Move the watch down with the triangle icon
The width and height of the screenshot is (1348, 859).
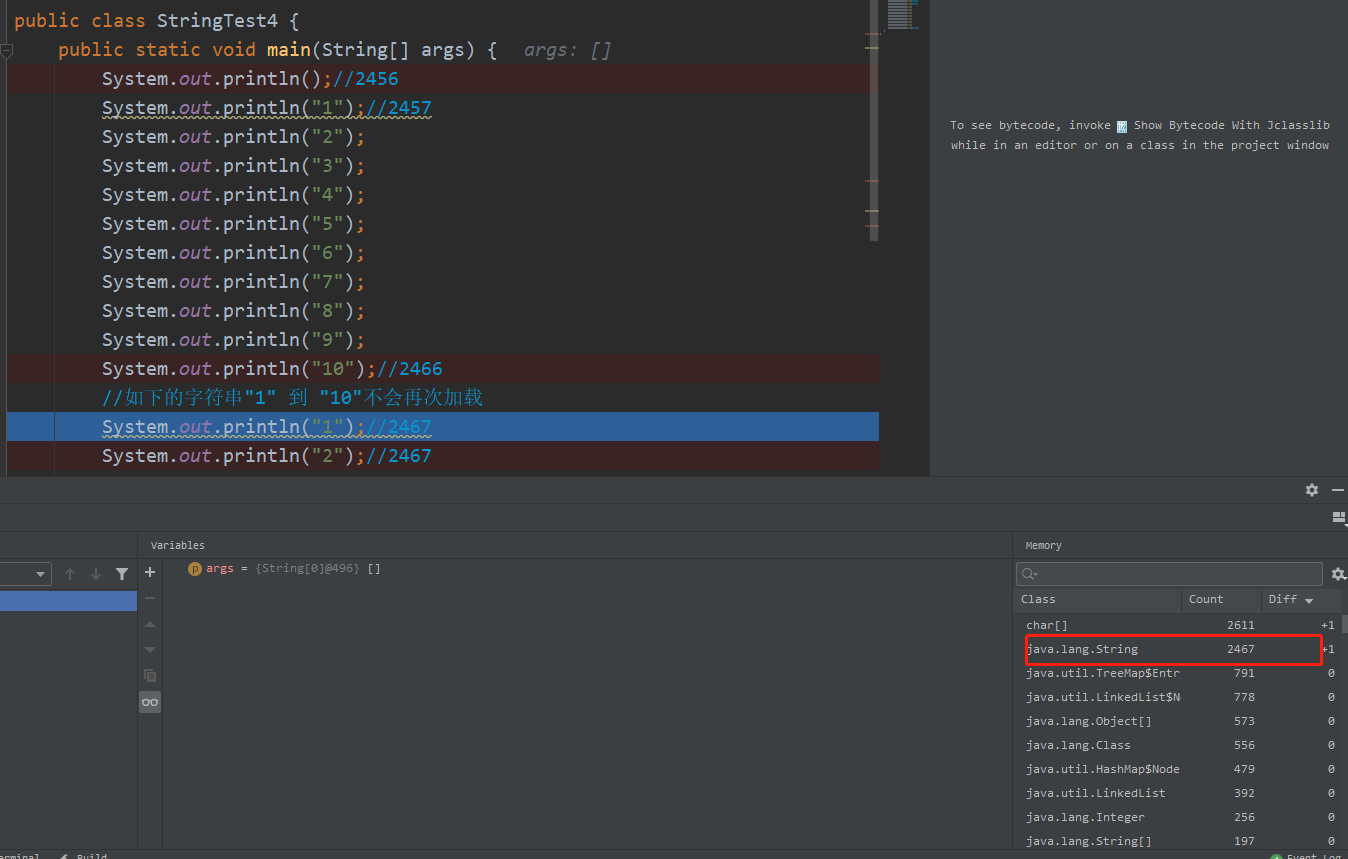(150, 649)
